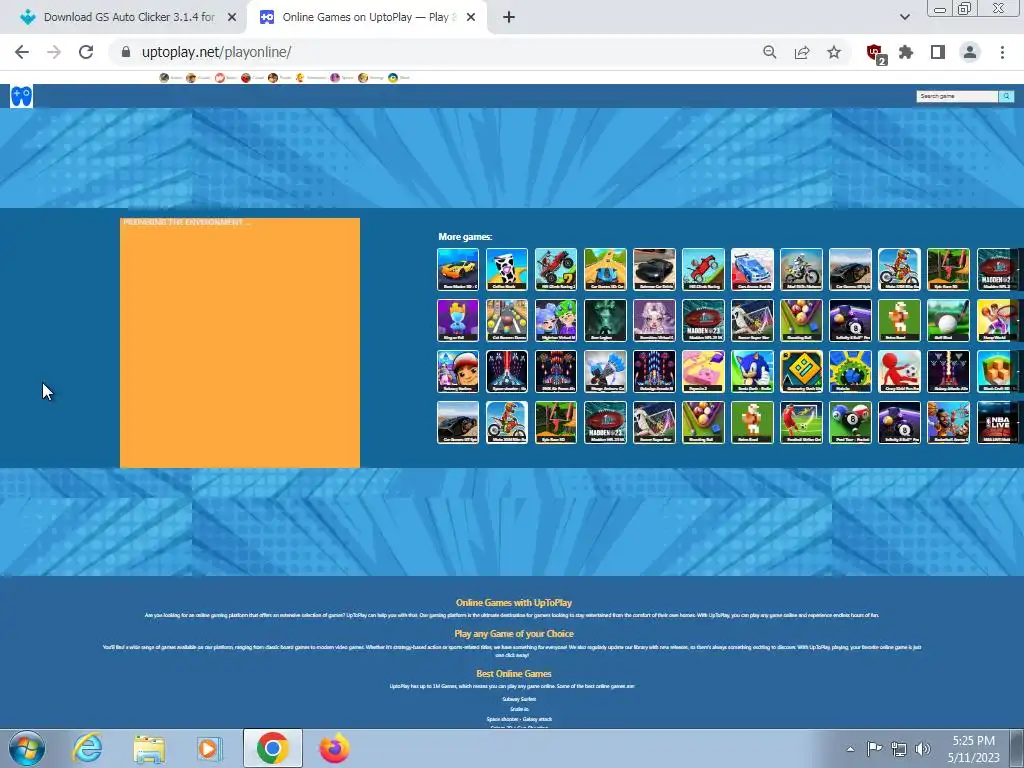Toggle the browser side panel
The image size is (1024, 768).
(938, 52)
